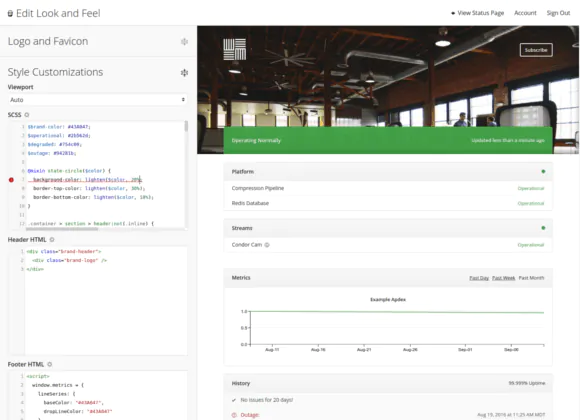Click the Outage red warning icon

coord(234,415)
